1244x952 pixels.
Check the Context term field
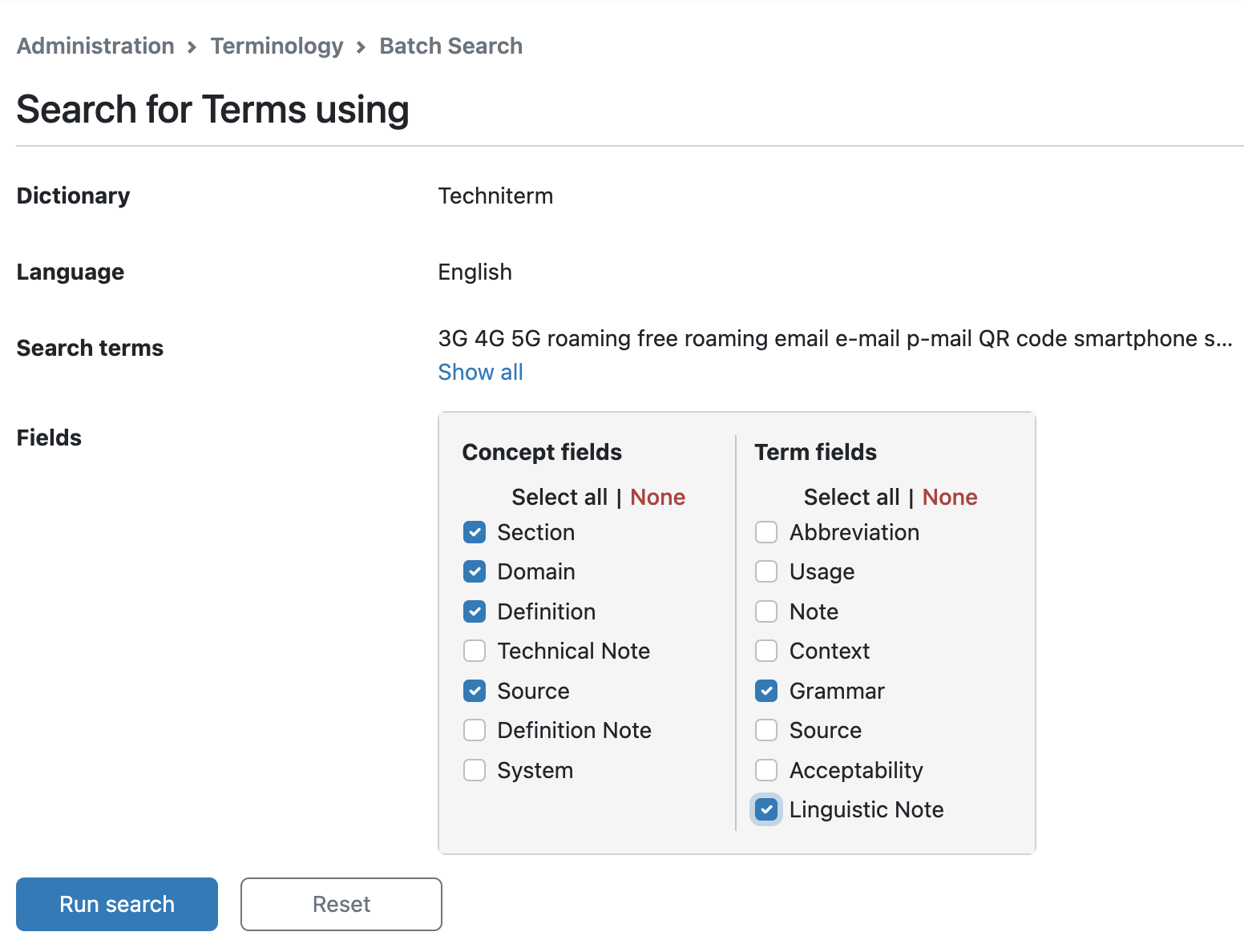766,651
